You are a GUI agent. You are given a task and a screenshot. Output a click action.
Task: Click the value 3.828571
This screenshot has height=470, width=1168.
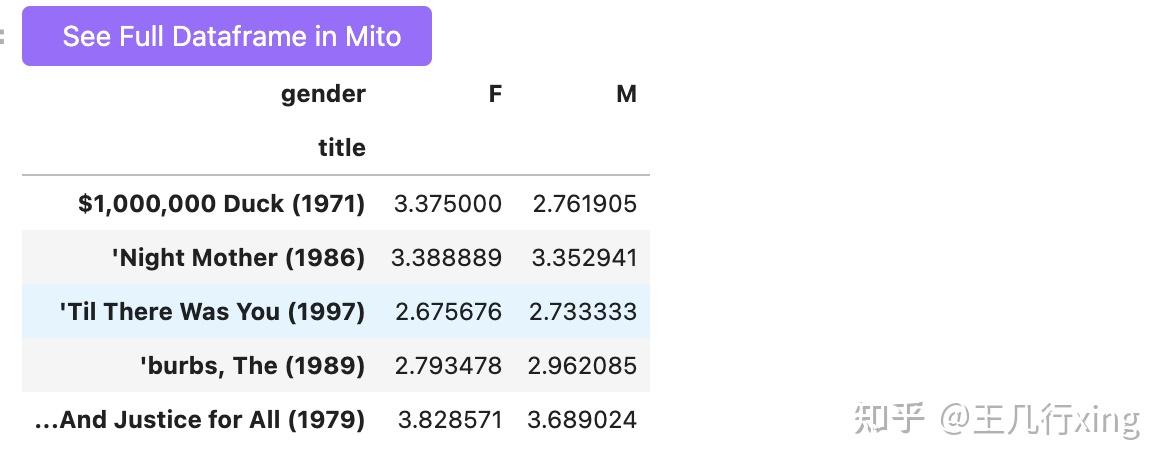[x=449, y=420]
